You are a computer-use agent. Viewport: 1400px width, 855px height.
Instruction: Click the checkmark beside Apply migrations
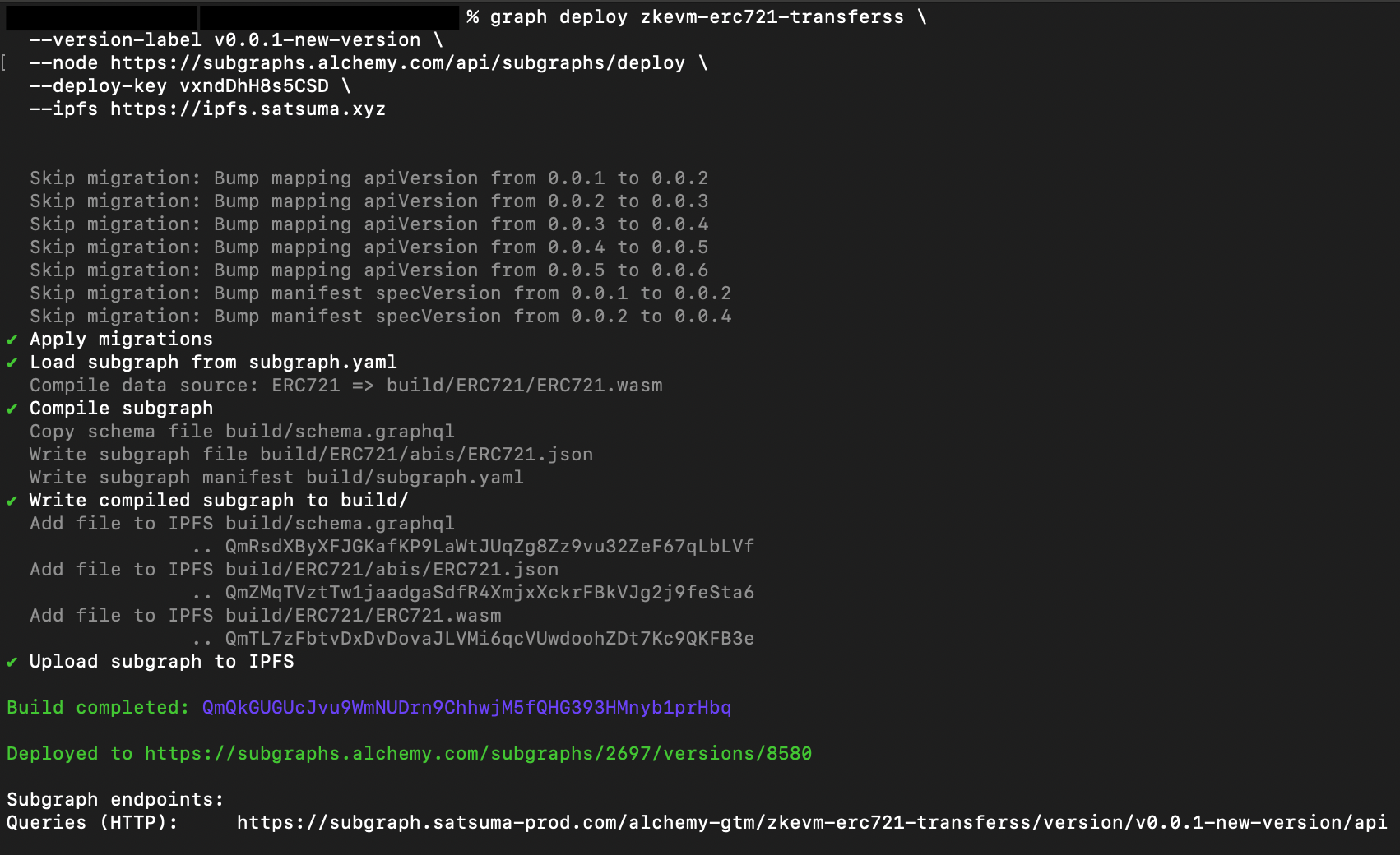coord(12,340)
